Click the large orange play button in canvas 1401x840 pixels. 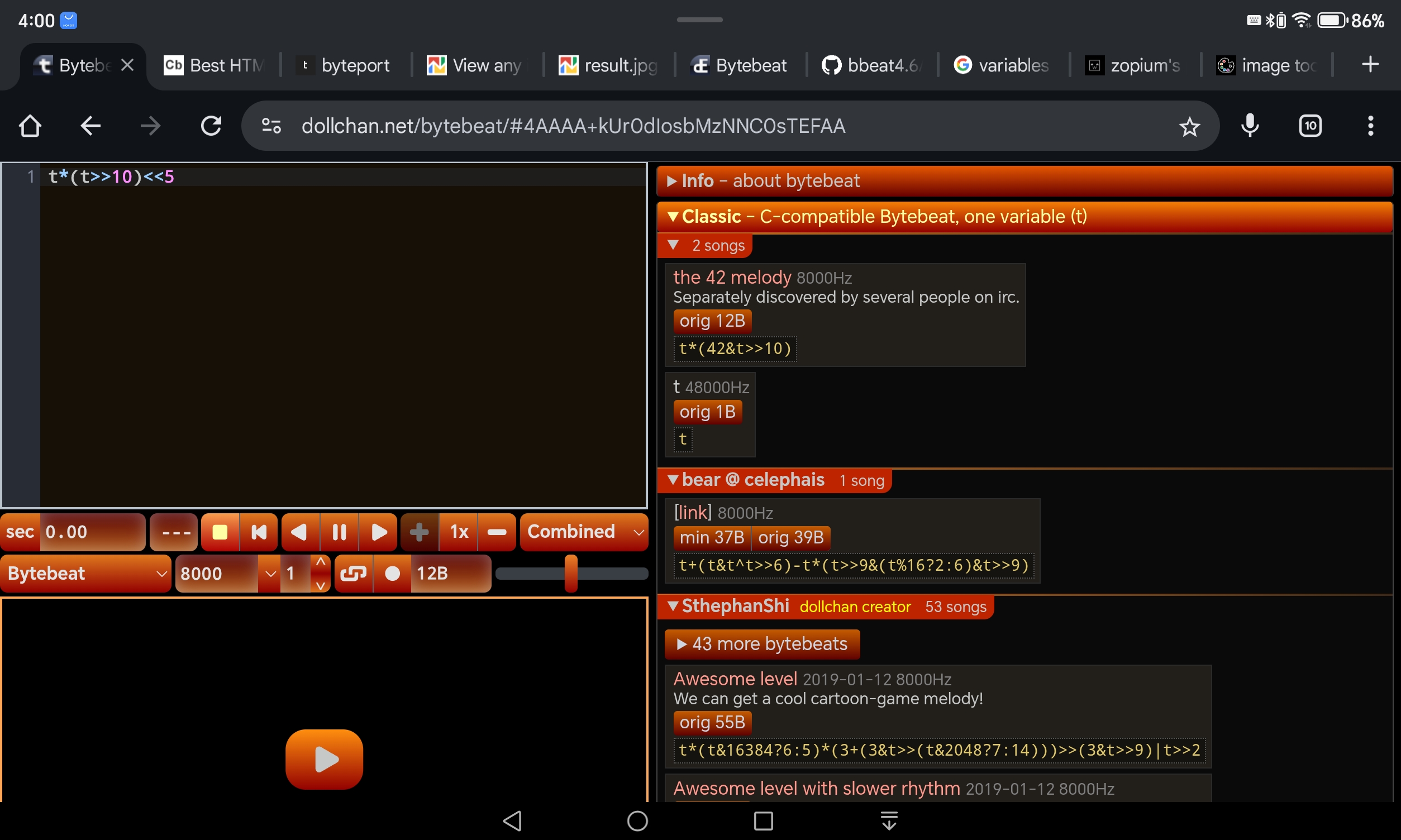click(x=324, y=759)
